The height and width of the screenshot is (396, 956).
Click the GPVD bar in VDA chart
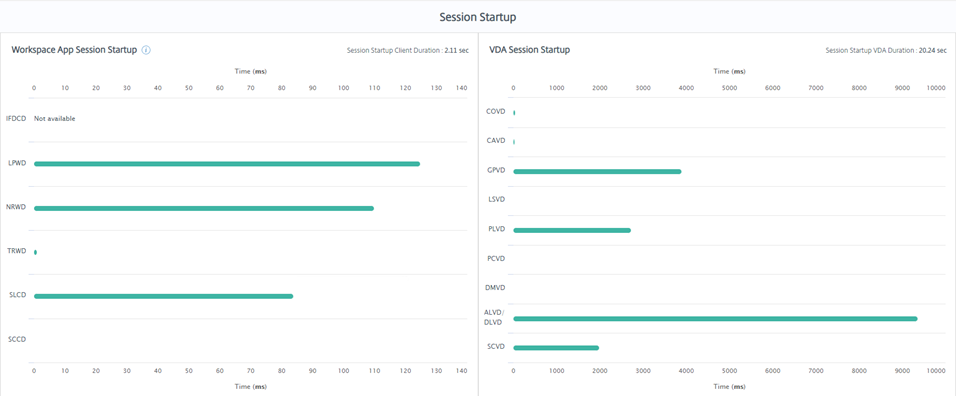597,172
